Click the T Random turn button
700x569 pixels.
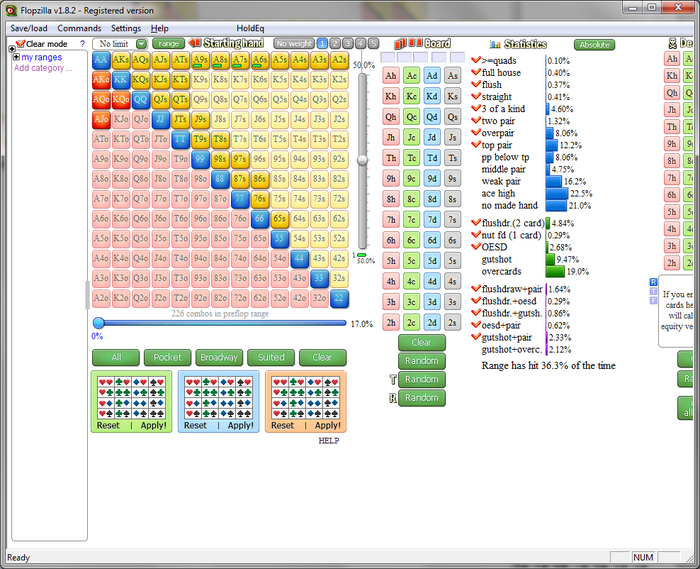click(421, 379)
